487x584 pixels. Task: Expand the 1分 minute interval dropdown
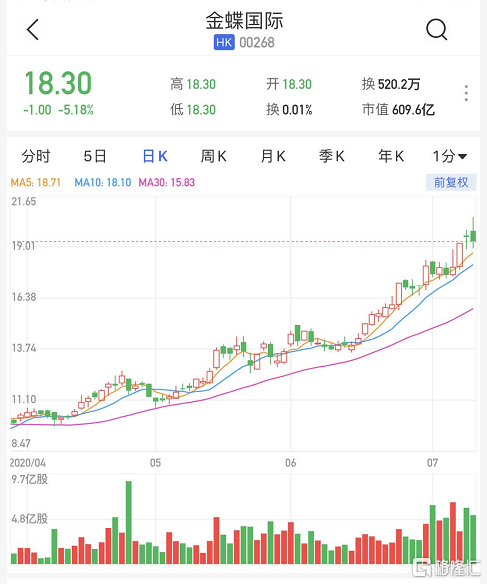coord(450,156)
